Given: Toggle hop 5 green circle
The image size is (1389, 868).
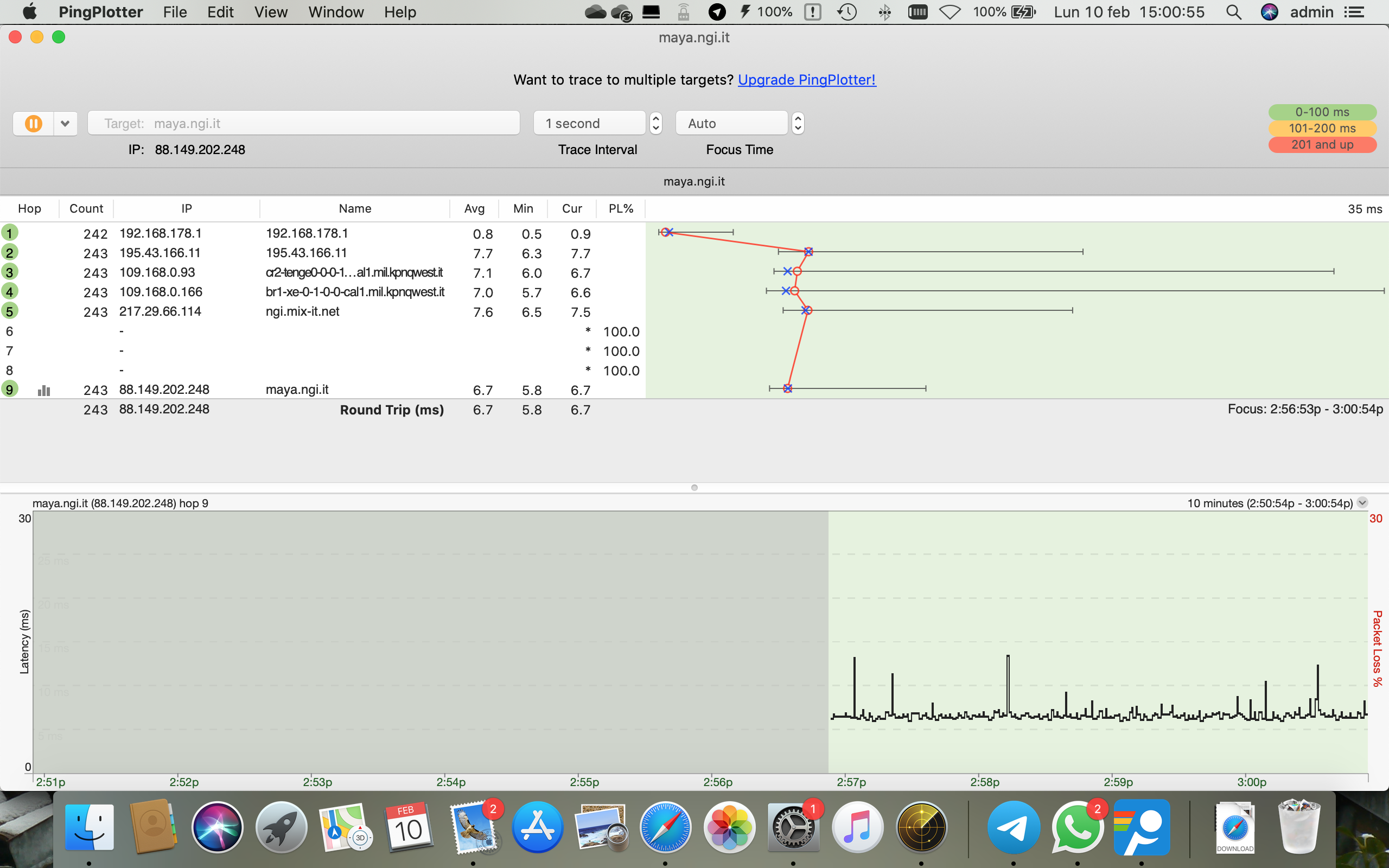Looking at the screenshot, I should pos(10,311).
